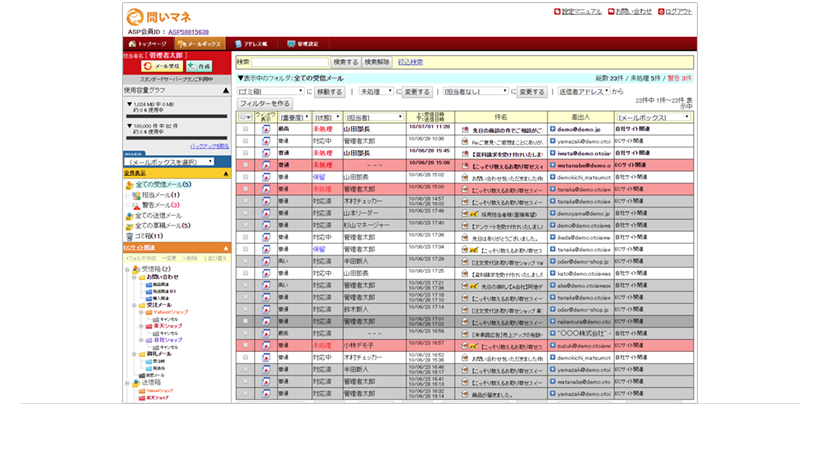Click the 受信箱 (2) inbox icon in tree
Viewport: 820px width, 460px height.
click(x=136, y=269)
